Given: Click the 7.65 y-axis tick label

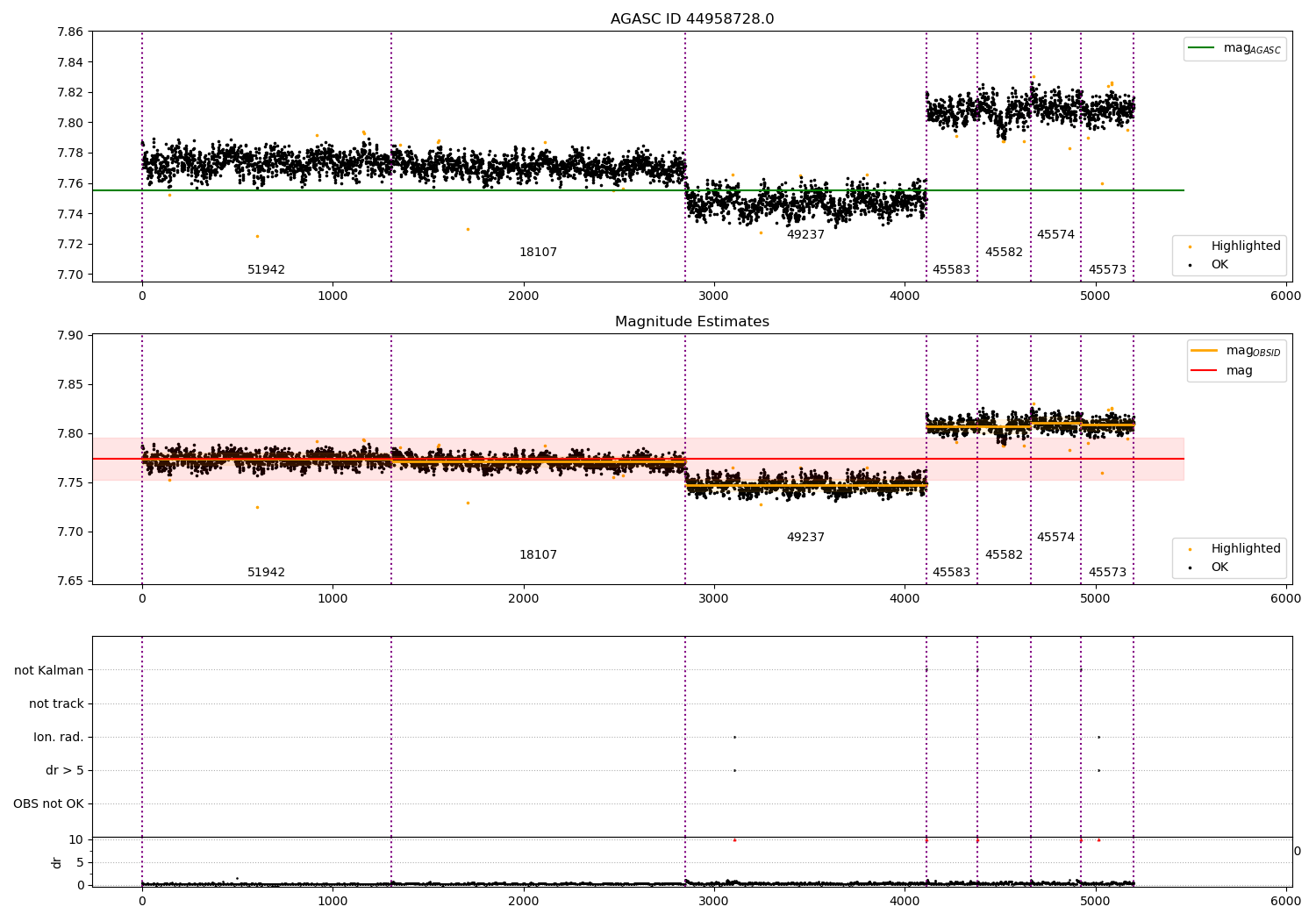Looking at the screenshot, I should 69,581.
